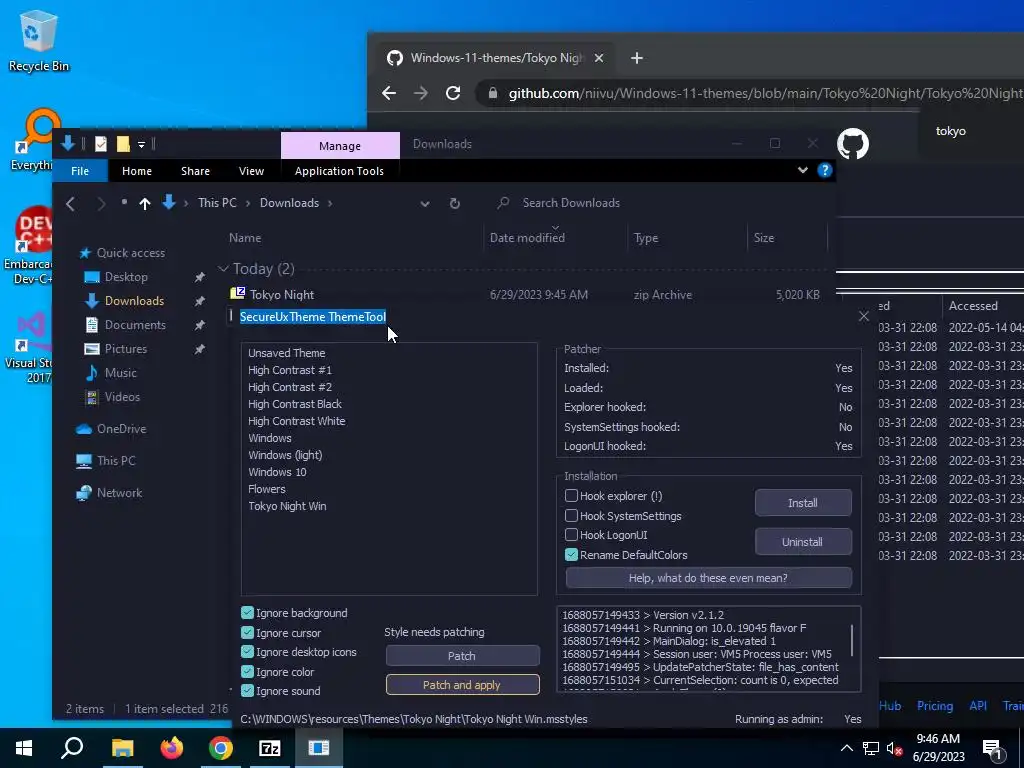Launch Firefox from taskbar

pos(172,748)
